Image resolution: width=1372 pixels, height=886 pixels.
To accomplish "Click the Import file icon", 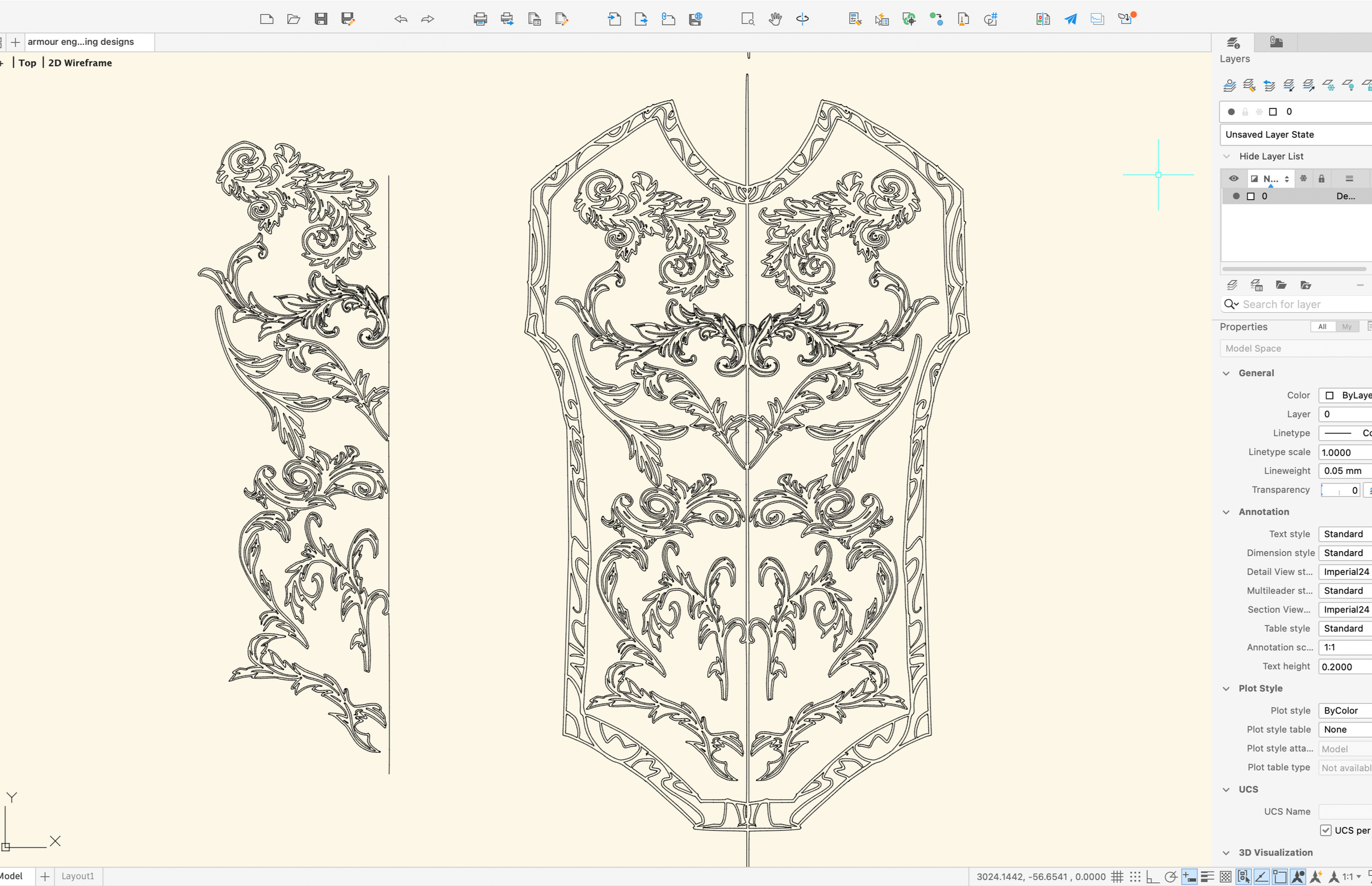I will tap(614, 19).
